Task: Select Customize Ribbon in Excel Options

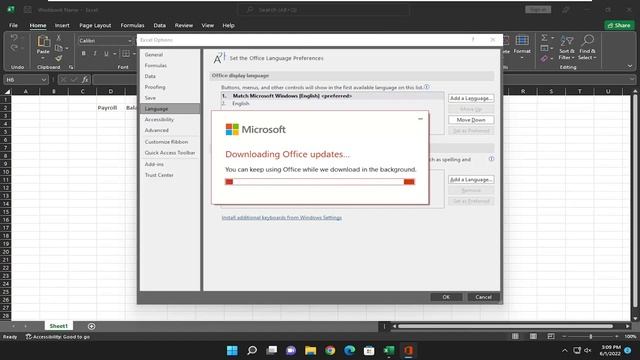Action: coord(170,142)
